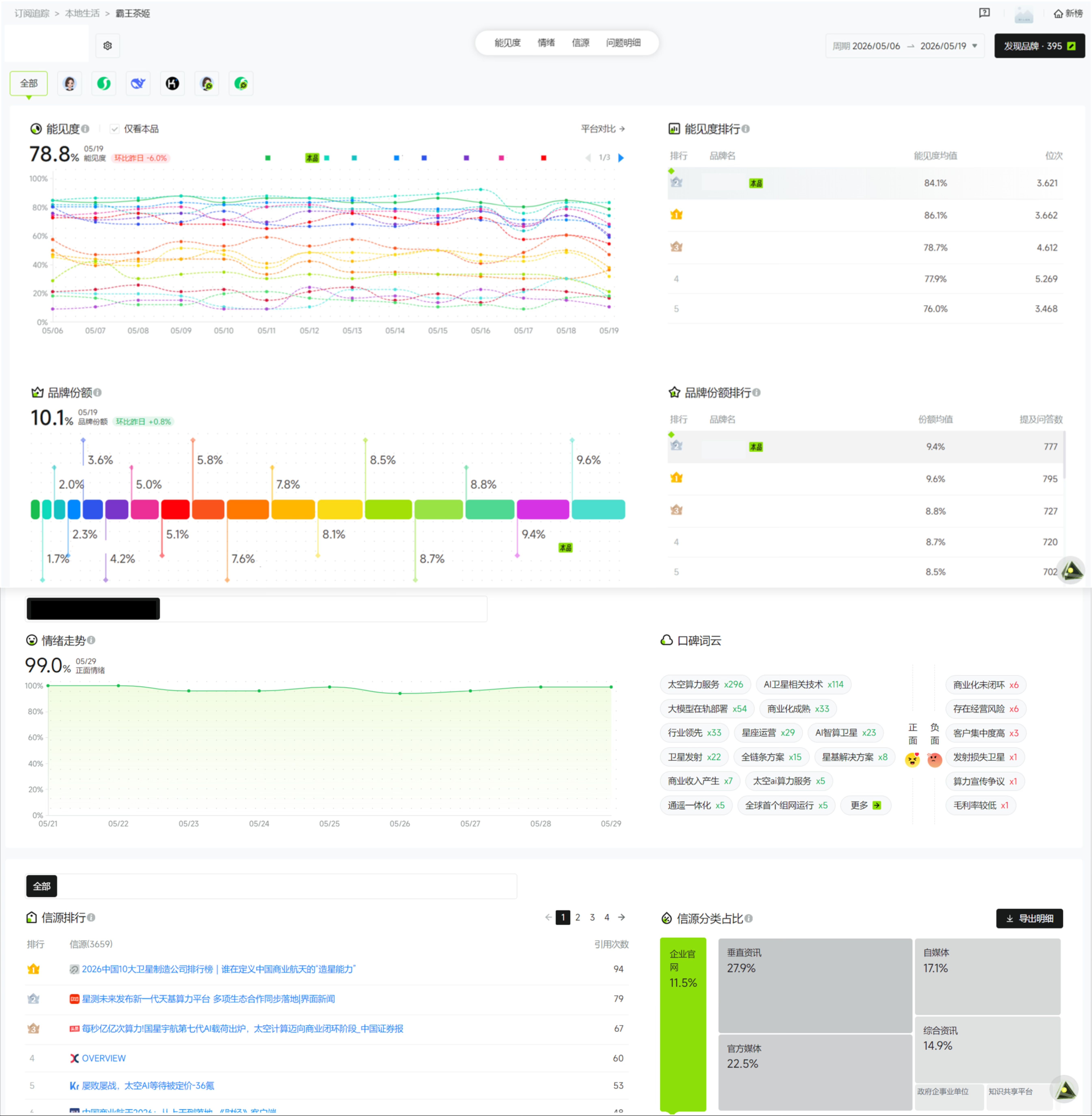Switch to the 情绪 tab
Screen dimensions: 1092x1116
[x=546, y=43]
